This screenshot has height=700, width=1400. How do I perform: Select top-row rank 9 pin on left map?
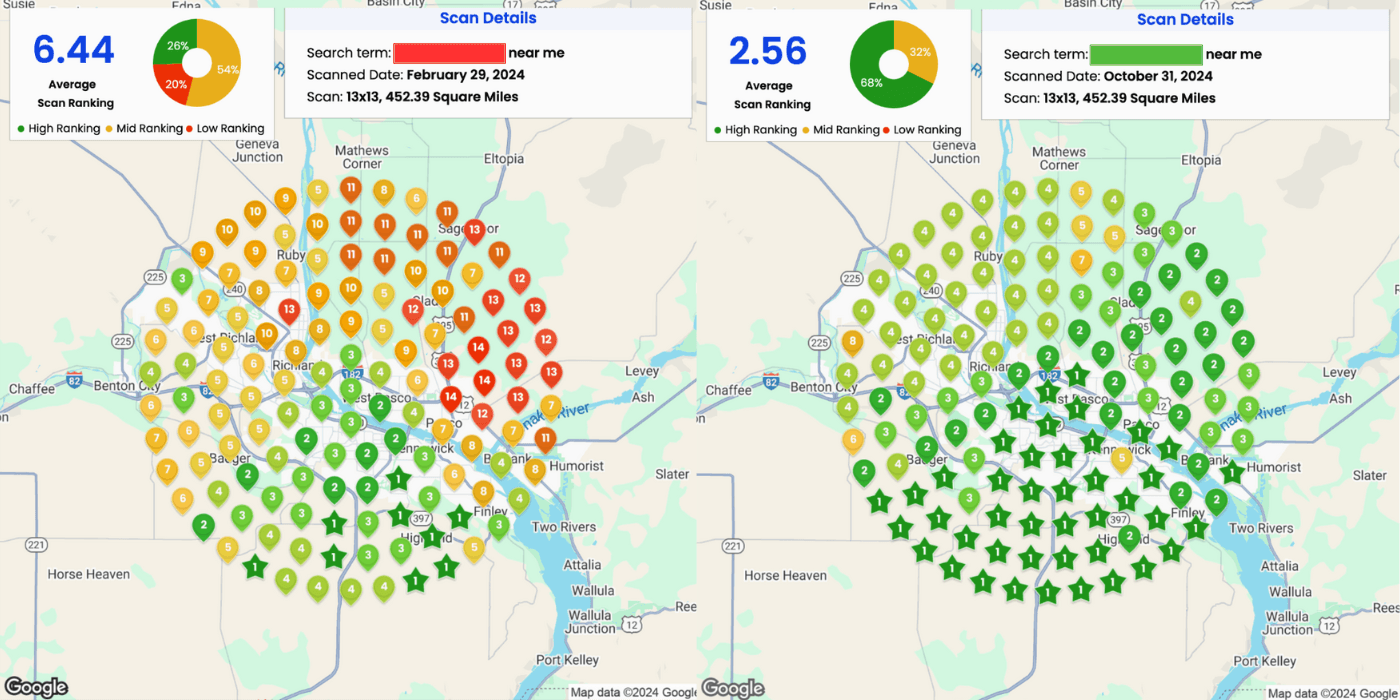pos(285,199)
